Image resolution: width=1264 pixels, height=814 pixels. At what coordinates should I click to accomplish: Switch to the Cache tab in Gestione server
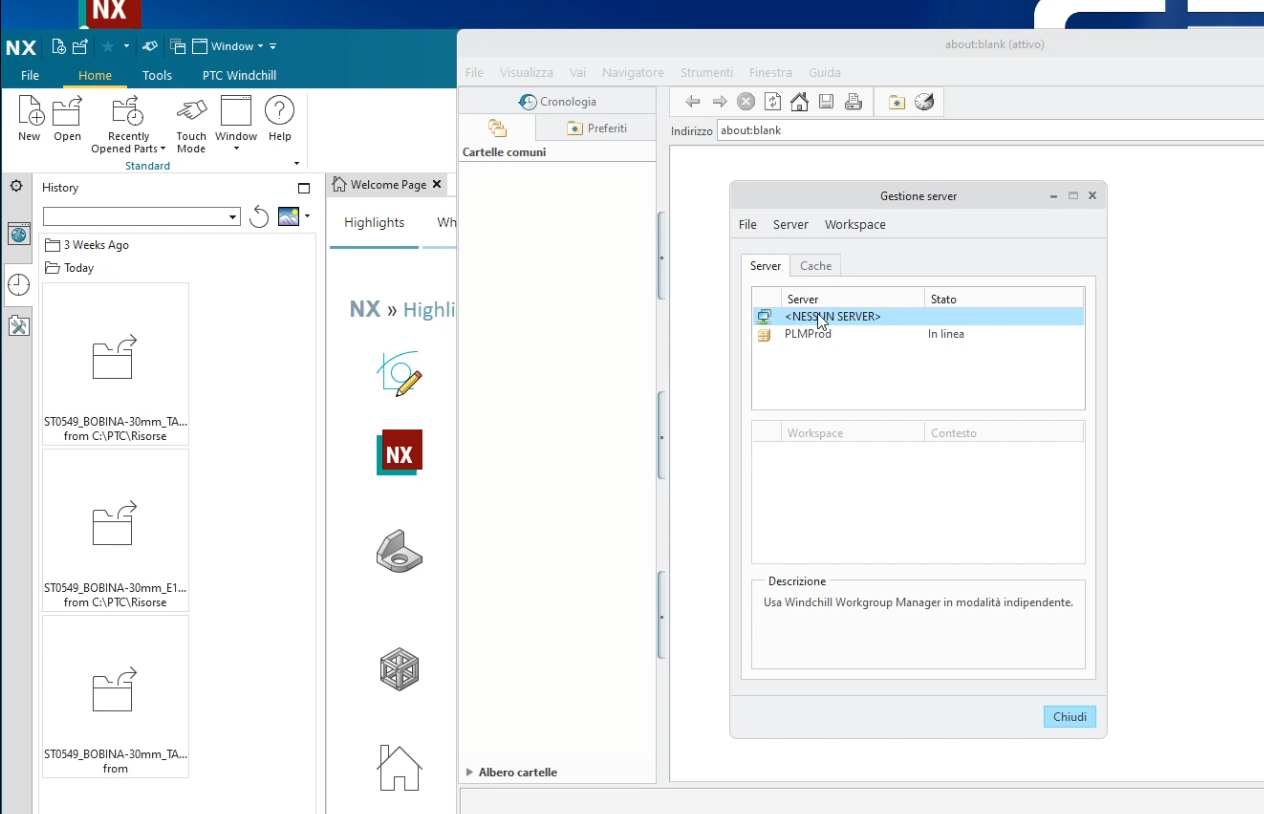coord(815,265)
